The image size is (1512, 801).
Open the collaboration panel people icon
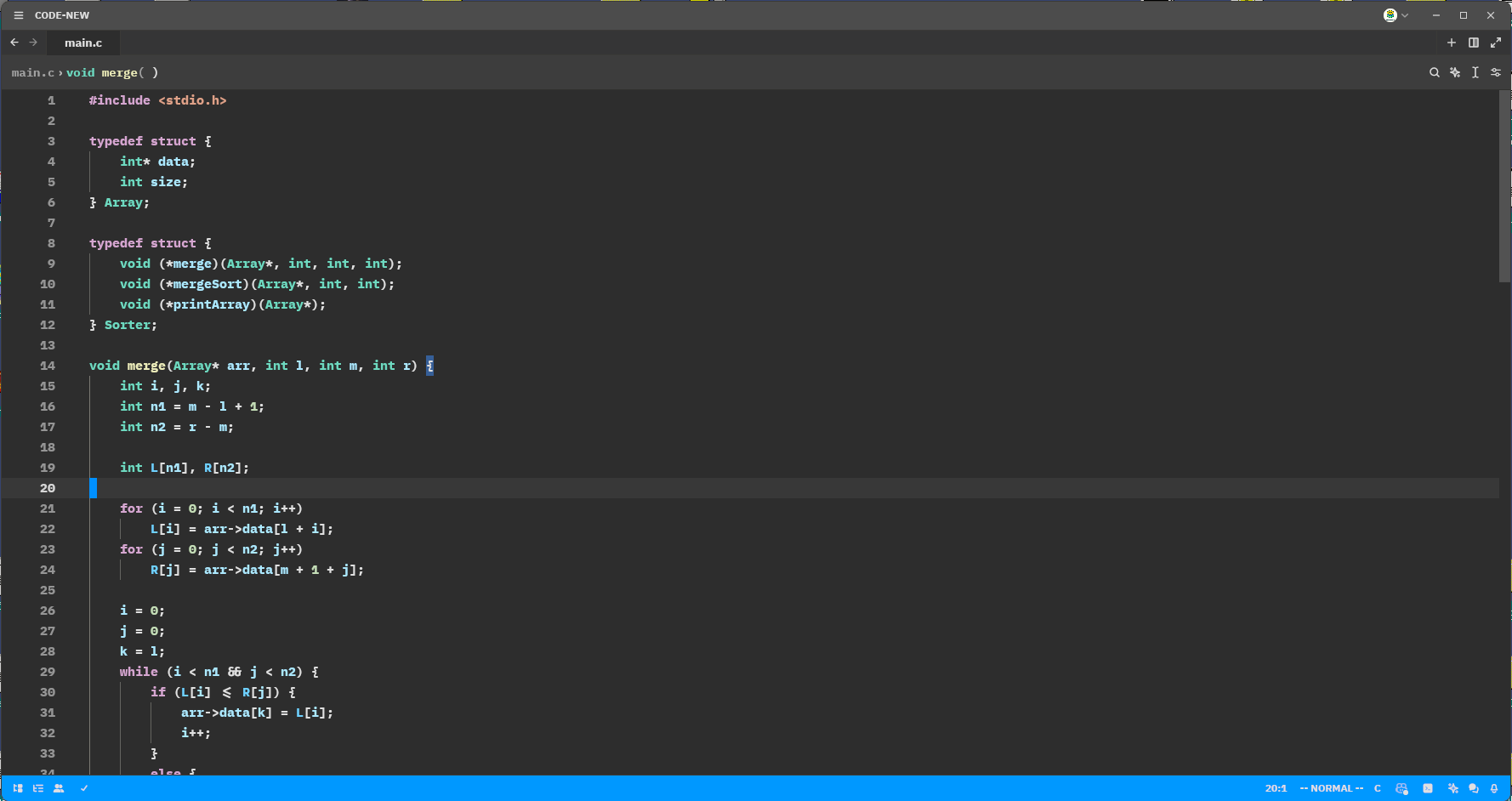click(59, 788)
